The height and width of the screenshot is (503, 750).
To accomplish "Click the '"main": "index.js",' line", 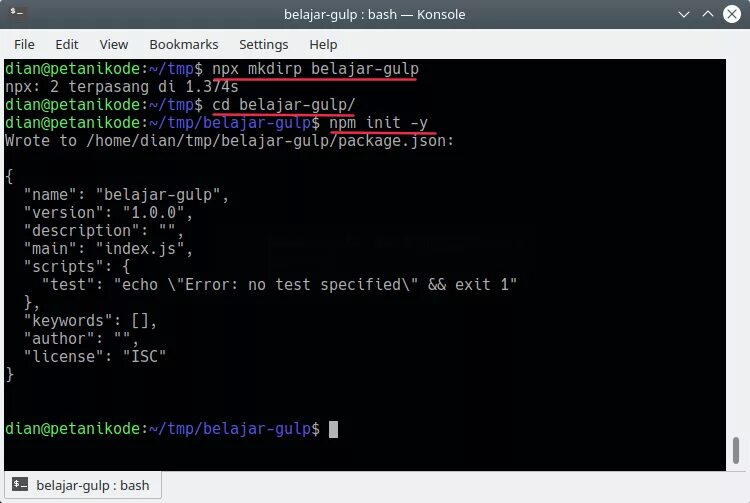I will tap(108, 249).
